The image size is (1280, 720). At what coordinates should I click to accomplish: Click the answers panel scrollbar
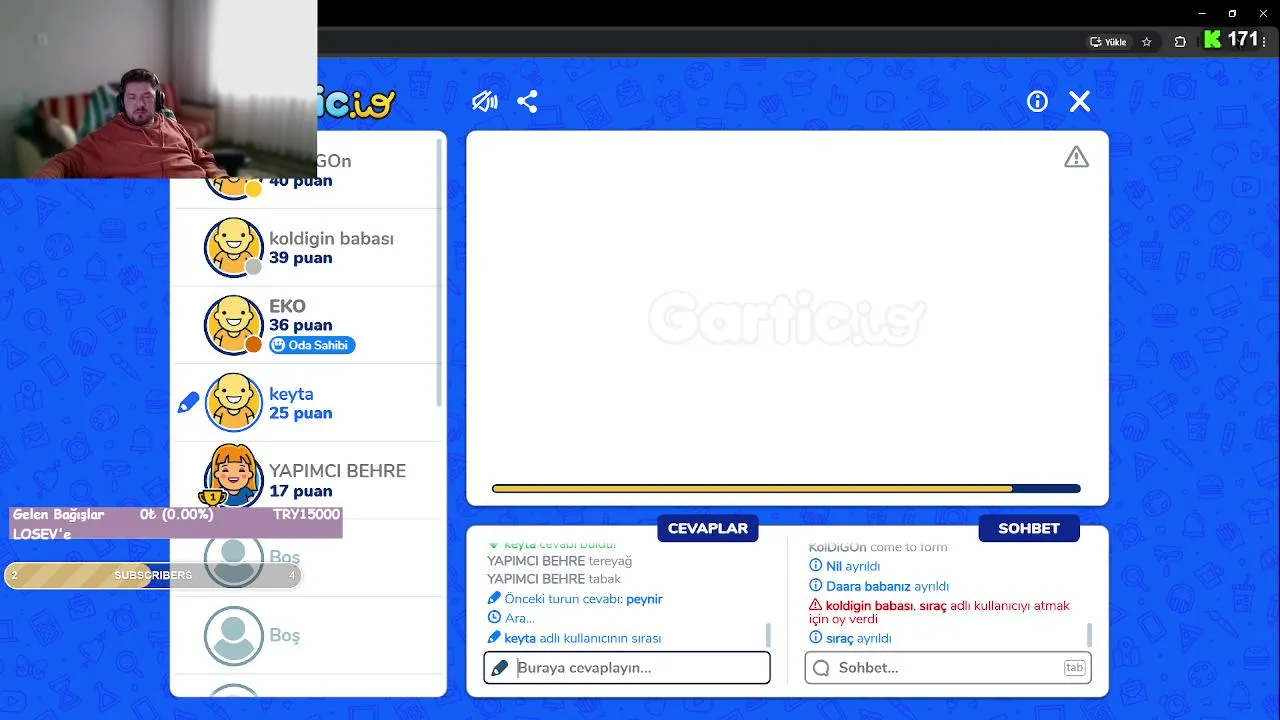tap(768, 634)
